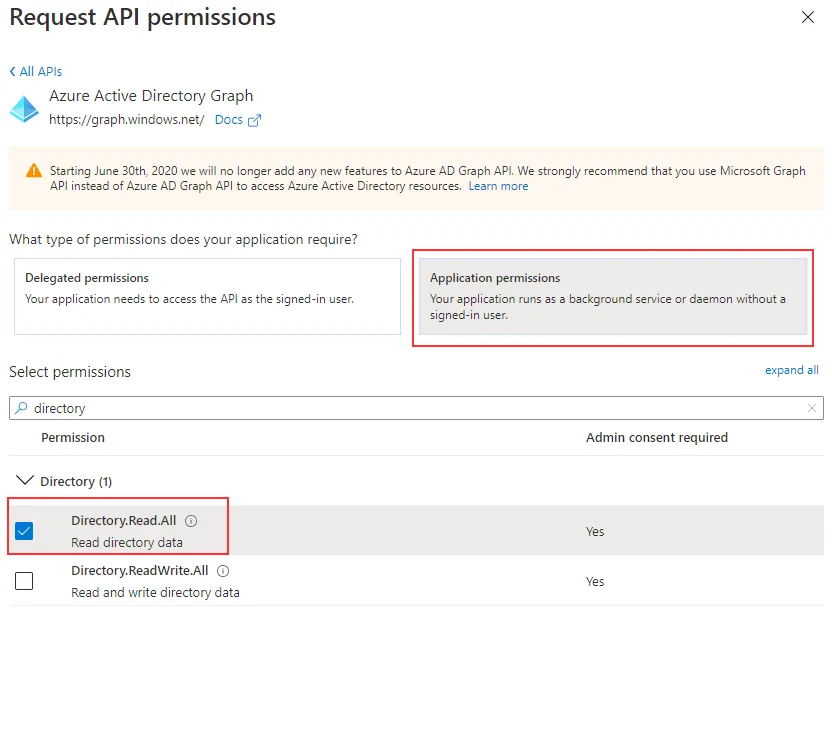Uncheck the Directory.Read.All checkbox
Viewport: 832px width, 741px height.
(x=24, y=531)
